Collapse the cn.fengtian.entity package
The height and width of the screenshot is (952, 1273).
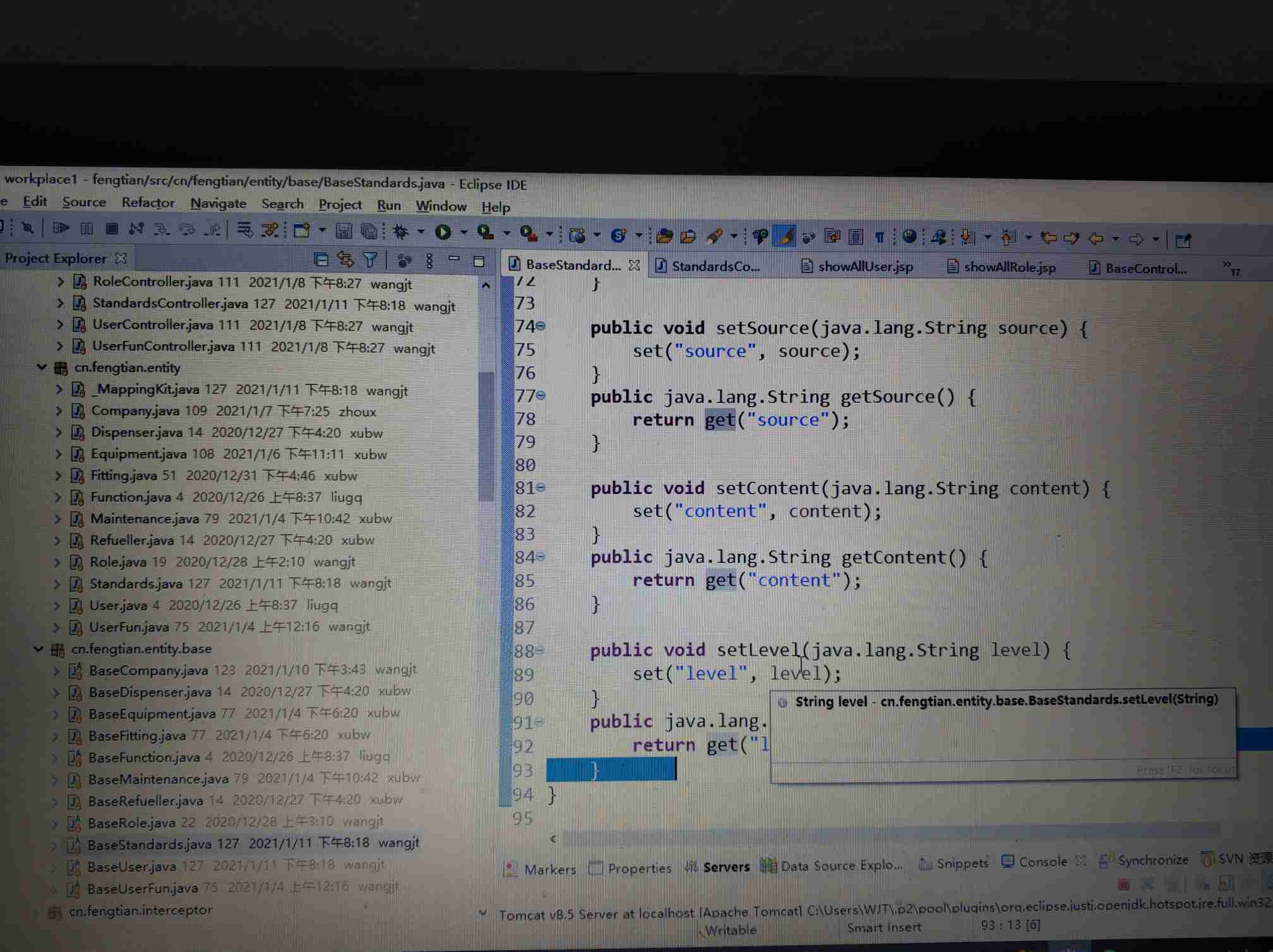point(42,367)
